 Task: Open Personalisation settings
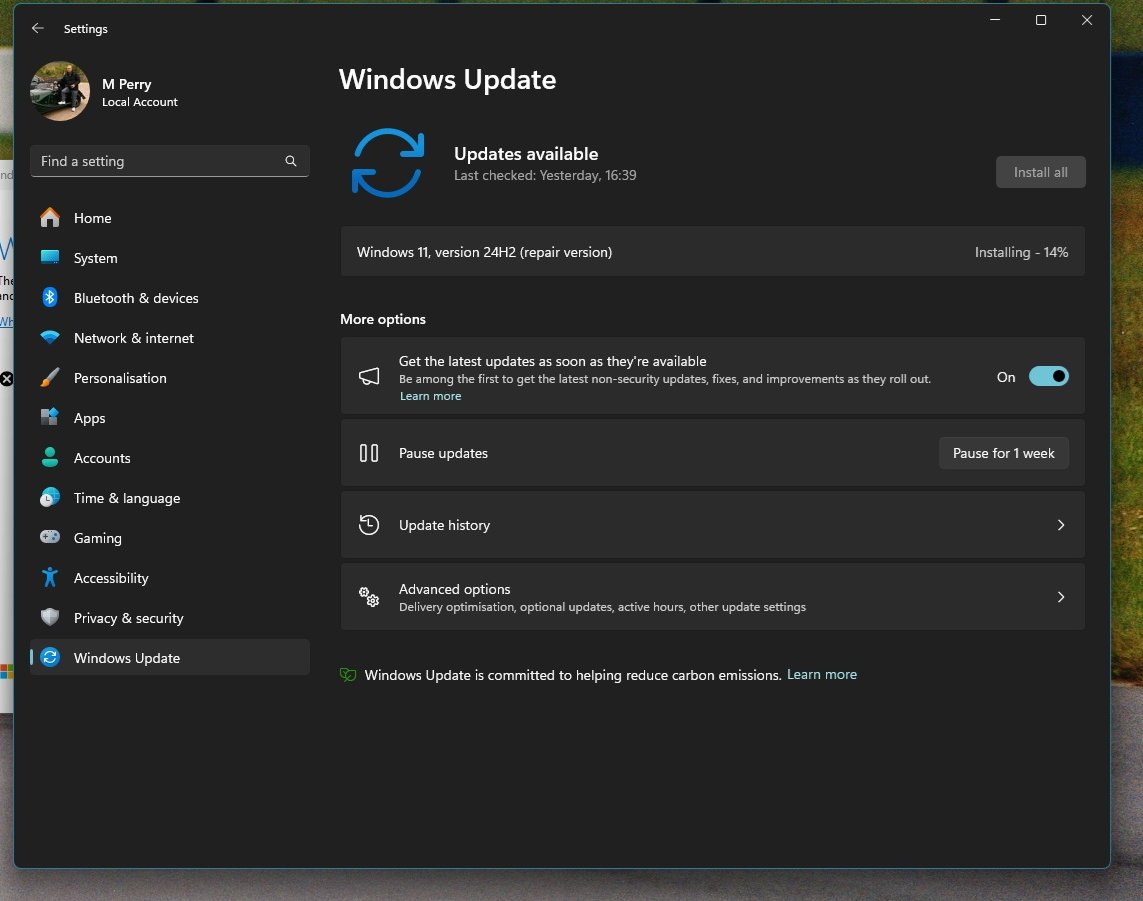pyautogui.click(x=170, y=378)
